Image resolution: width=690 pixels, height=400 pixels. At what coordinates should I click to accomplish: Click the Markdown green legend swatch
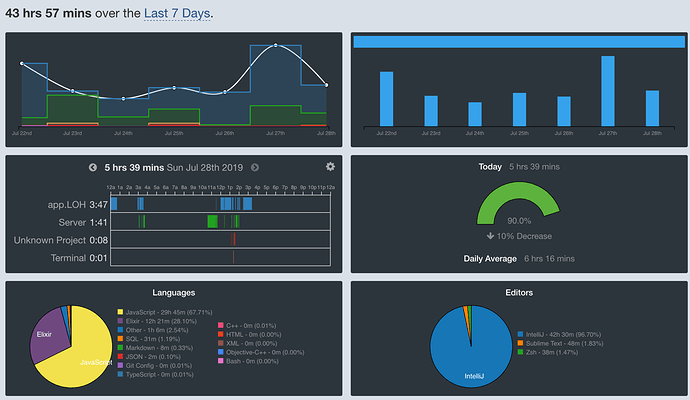[120, 348]
